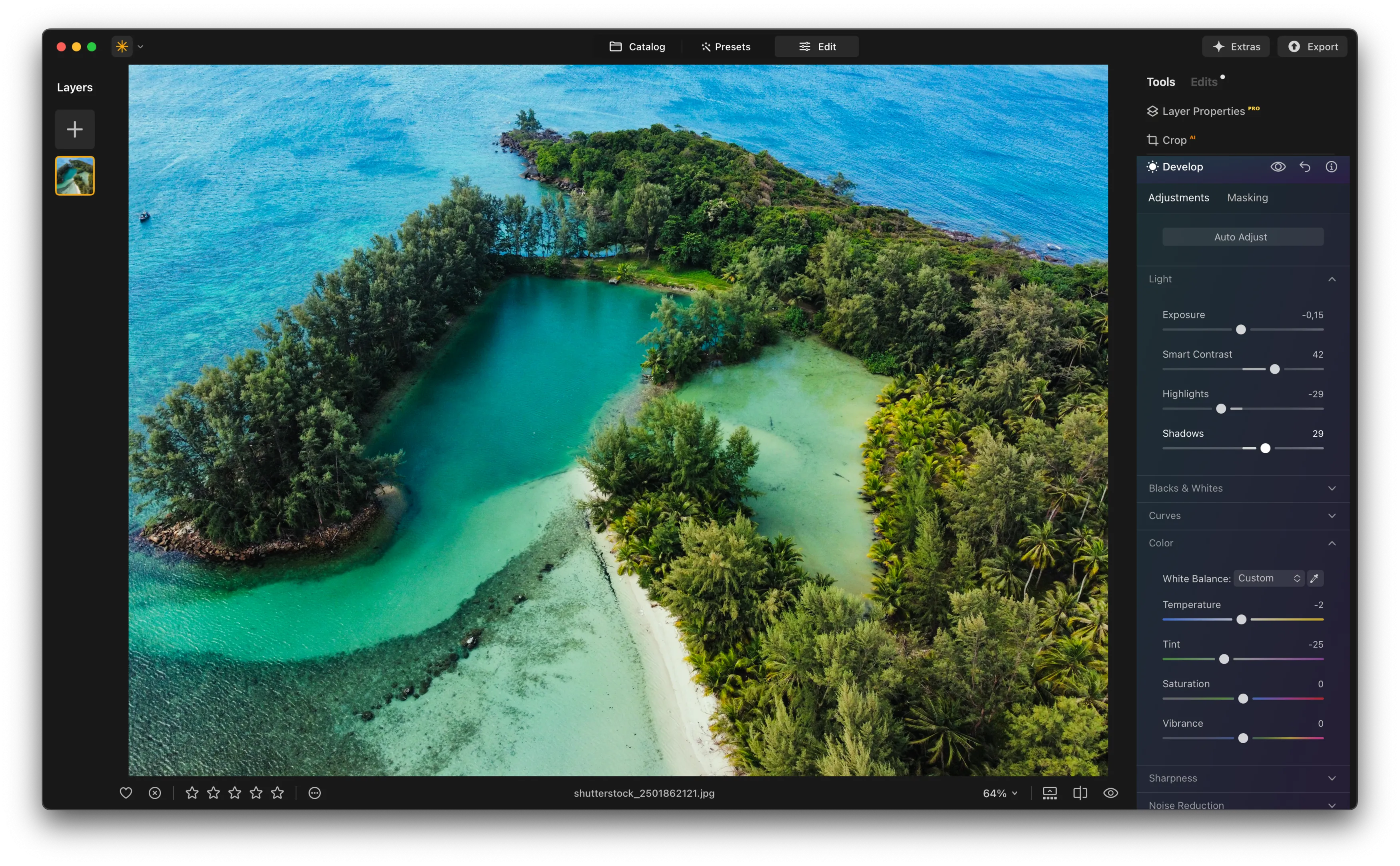
Task: Mark photo as favorite with heart icon
Action: (x=125, y=793)
